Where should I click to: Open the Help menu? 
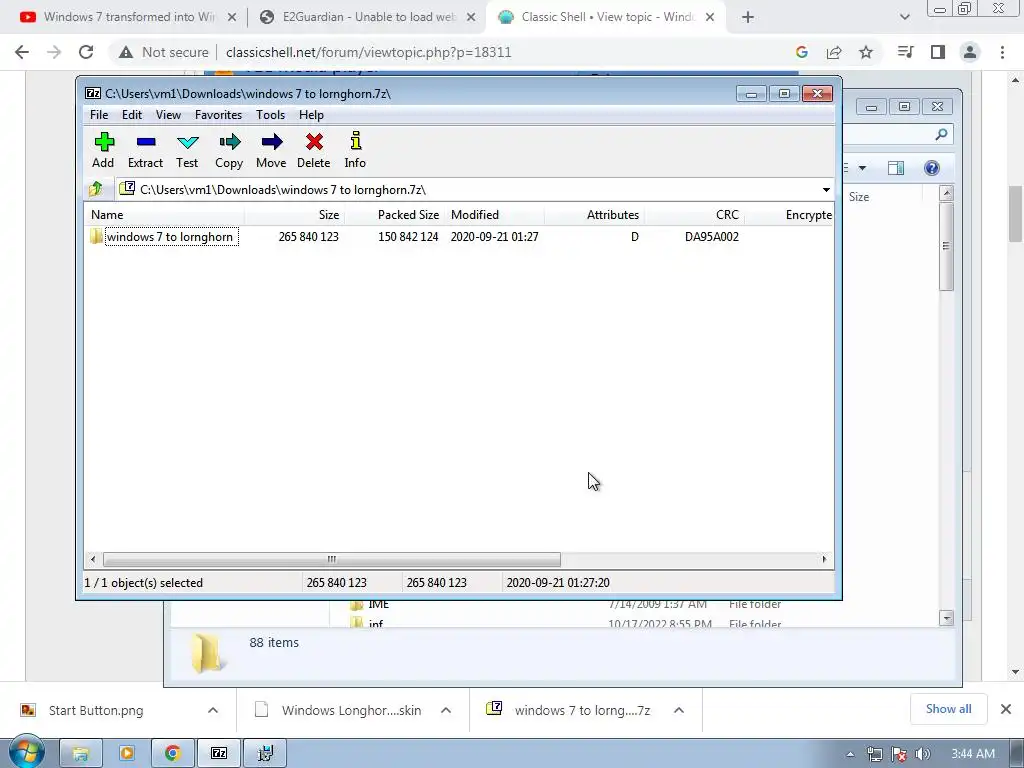[x=312, y=115]
